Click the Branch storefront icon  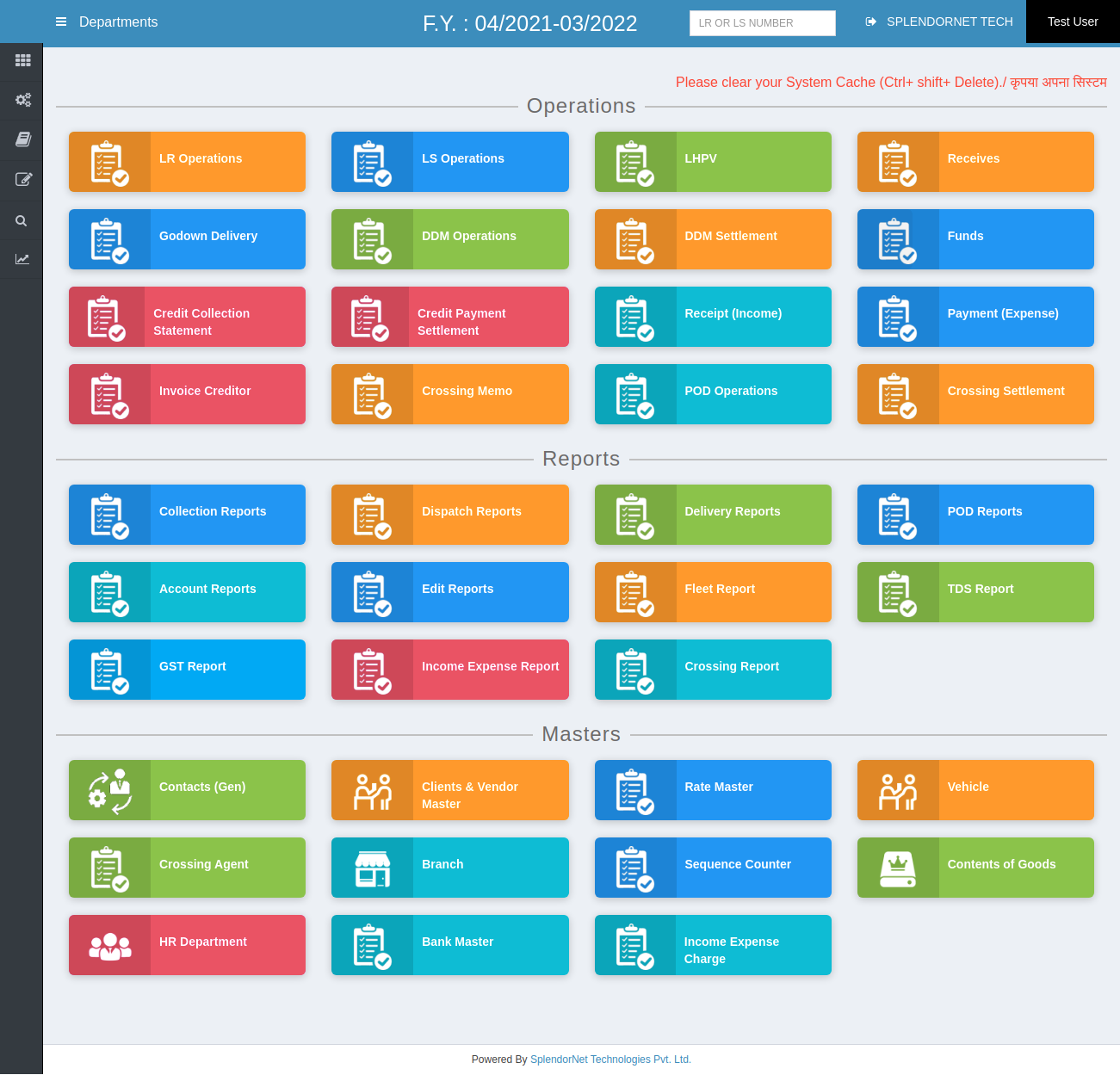pyautogui.click(x=372, y=868)
